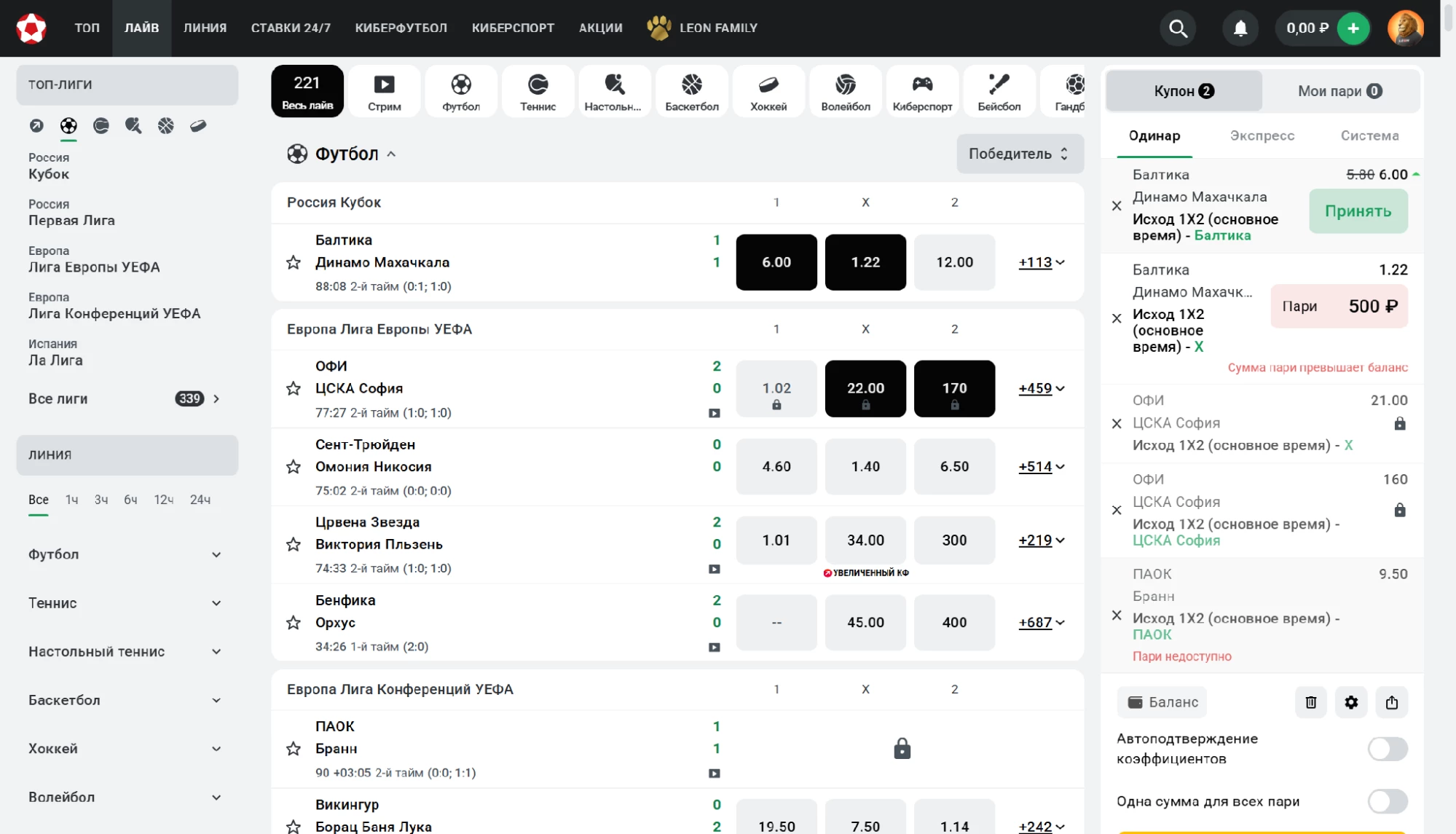
Task: Select odds 12.00 for Динамо Махачкала
Action: pyautogui.click(x=954, y=262)
